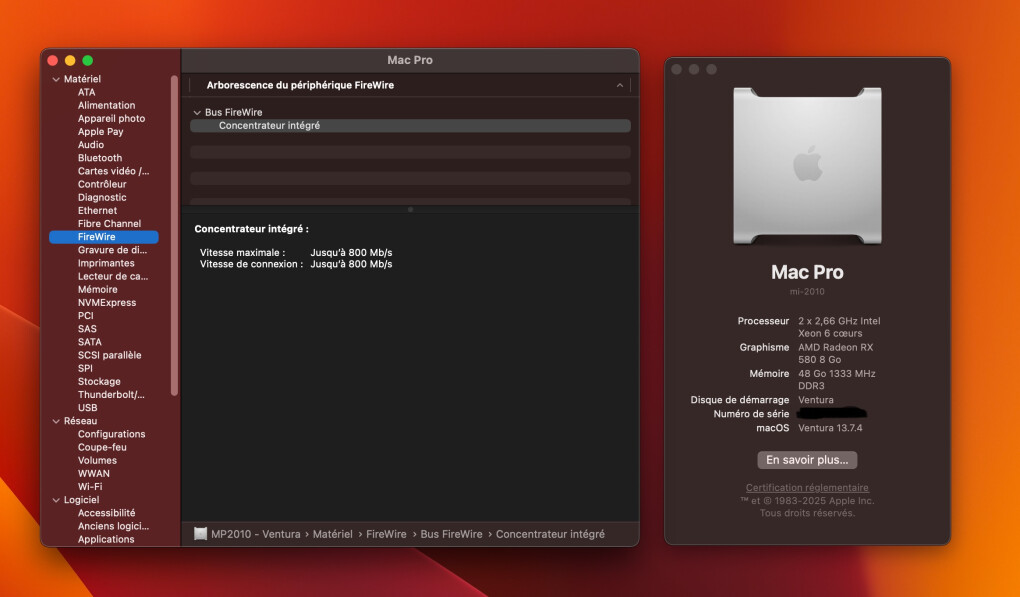The width and height of the screenshot is (1020, 597).
Task: Select Ethernet in sidebar
Action: (98, 211)
